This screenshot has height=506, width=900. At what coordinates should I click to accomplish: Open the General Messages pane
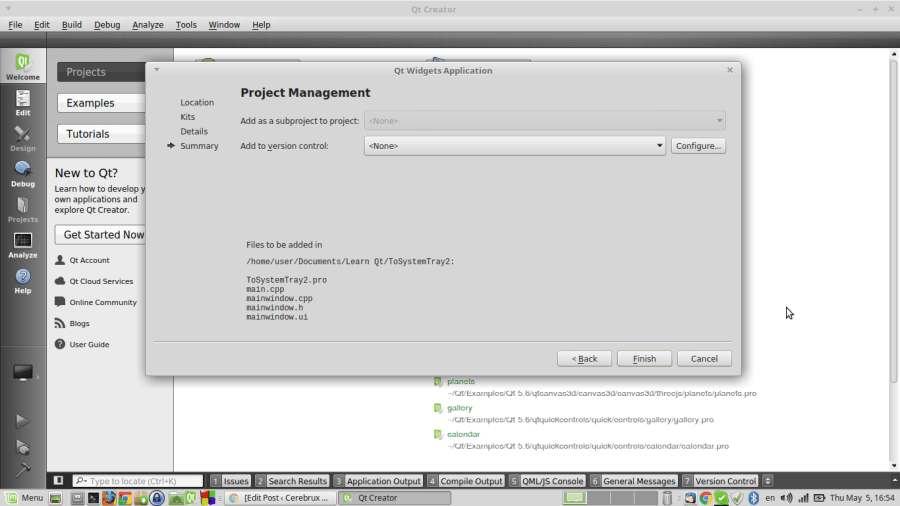pyautogui.click(x=634, y=481)
